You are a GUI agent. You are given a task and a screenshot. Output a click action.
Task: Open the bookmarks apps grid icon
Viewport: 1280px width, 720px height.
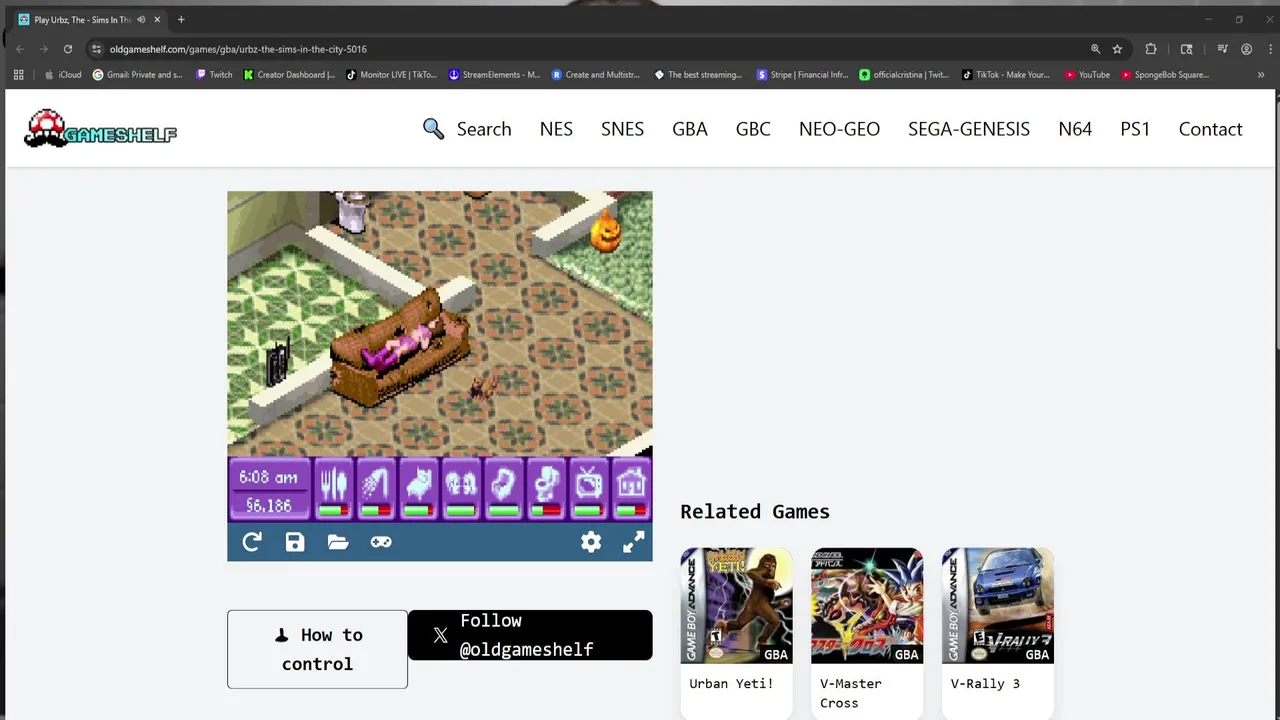[18, 75]
